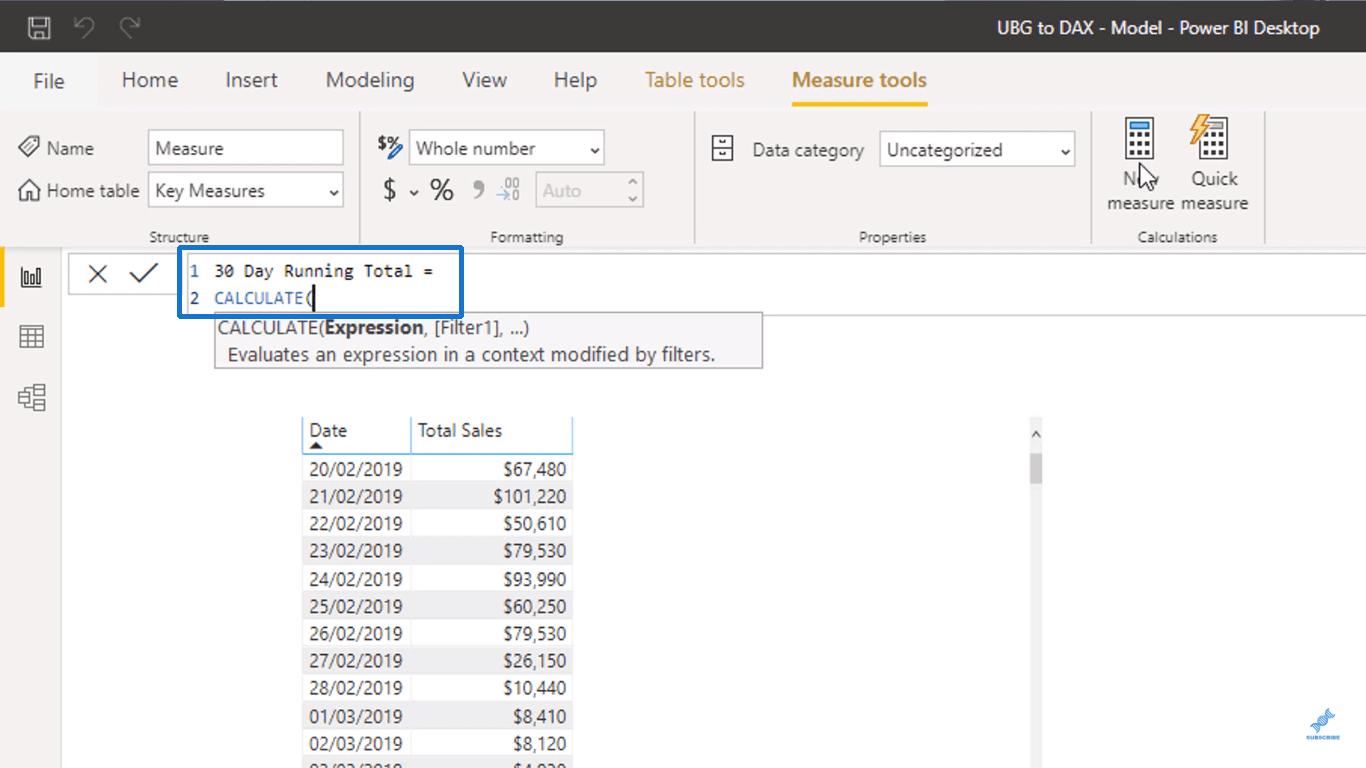This screenshot has height=768, width=1366.
Task: Open the Modeling ribbon tab
Action: click(370, 80)
